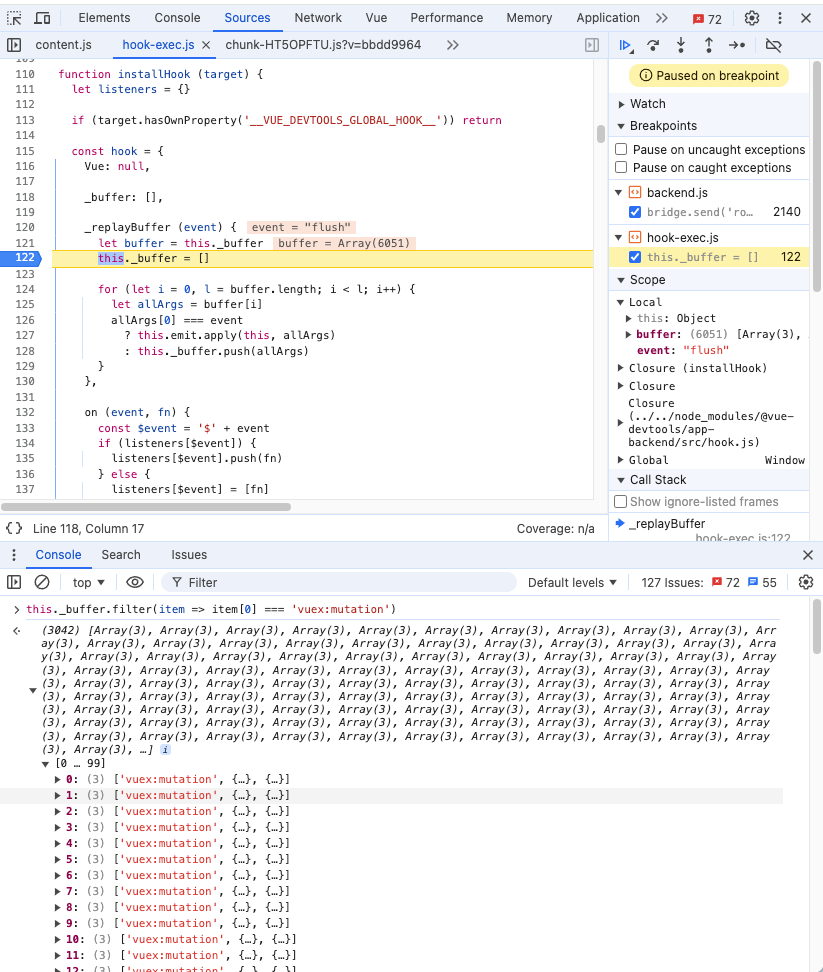This screenshot has width=823, height=972.
Task: Select the inspect element picker tool
Action: click(15, 18)
